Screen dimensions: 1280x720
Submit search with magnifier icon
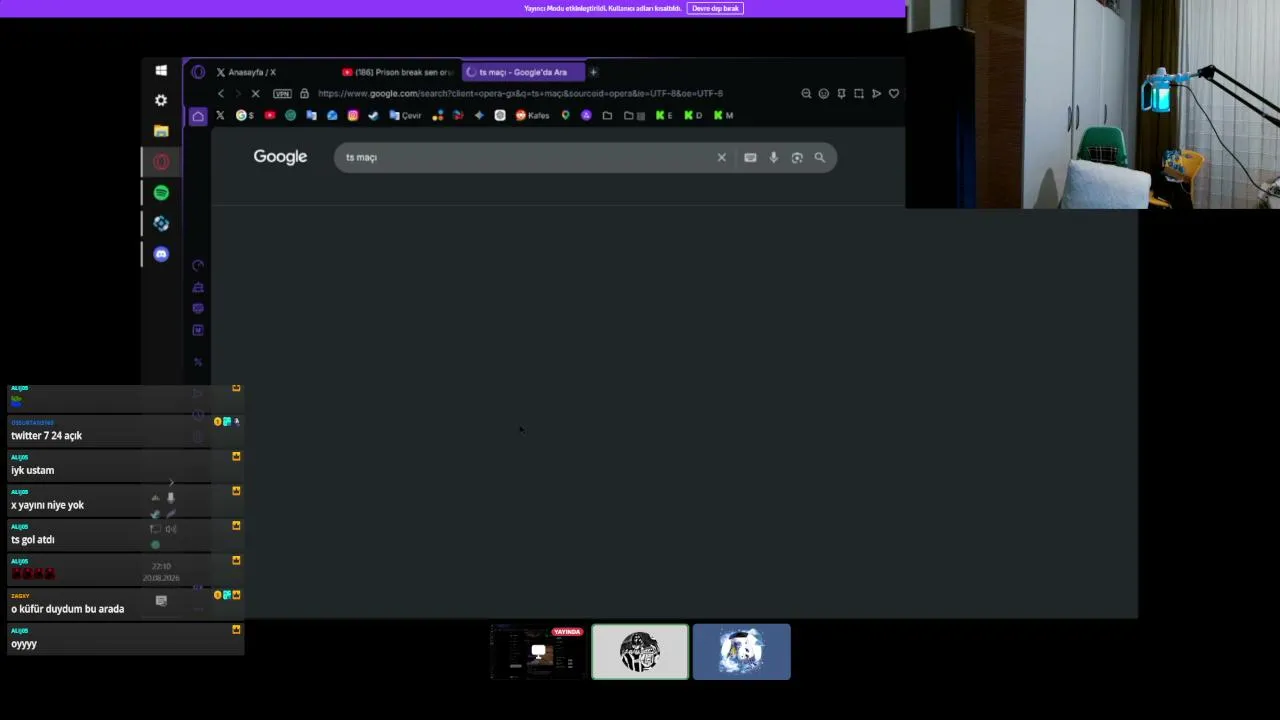click(820, 158)
